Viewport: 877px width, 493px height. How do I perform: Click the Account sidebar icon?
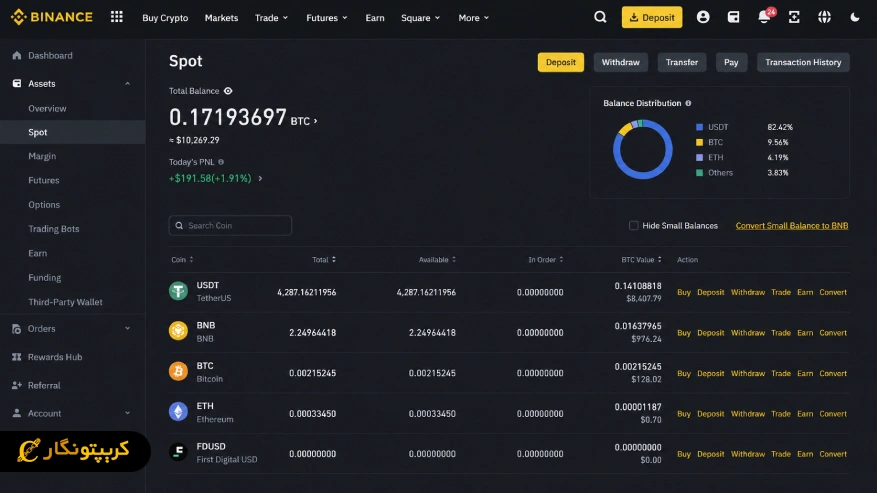tap(17, 413)
